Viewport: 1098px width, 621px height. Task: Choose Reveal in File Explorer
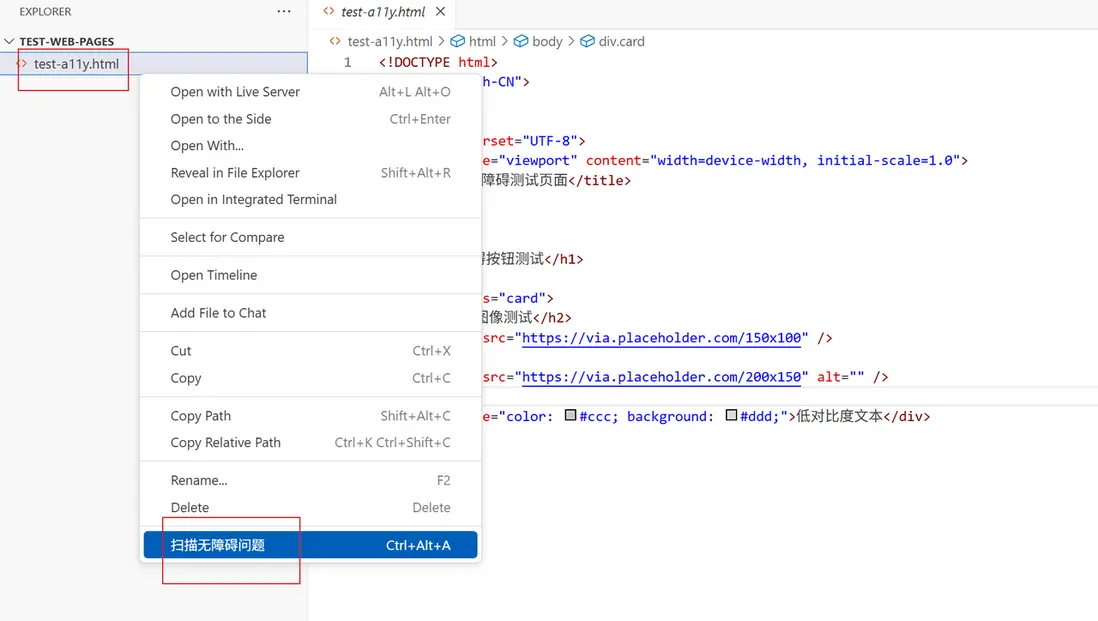(235, 173)
